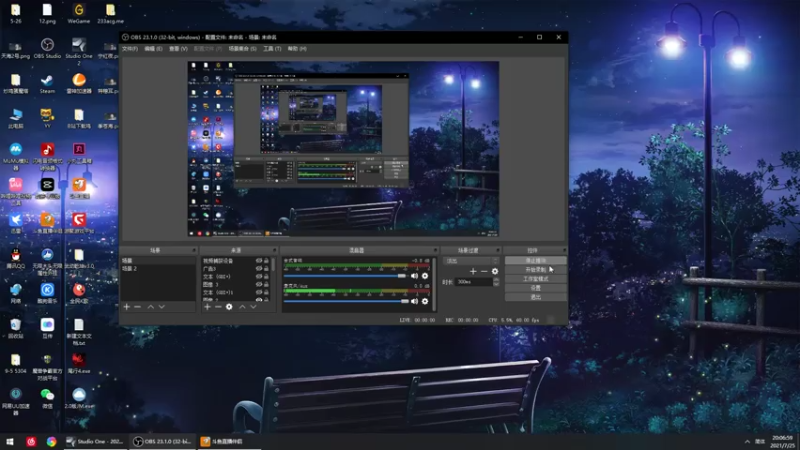The height and width of the screenshot is (450, 800).
Task: Open the WeGame desktop icon
Action: coord(79,14)
